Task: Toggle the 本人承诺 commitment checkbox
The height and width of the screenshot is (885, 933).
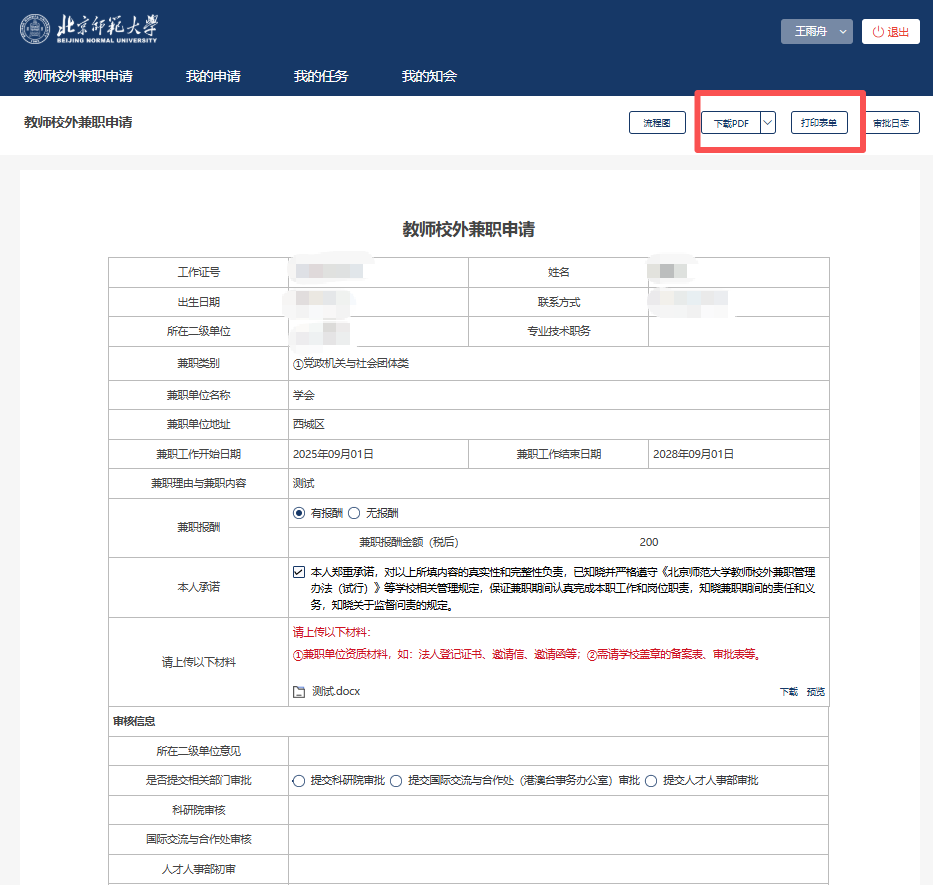Action: 299,572
